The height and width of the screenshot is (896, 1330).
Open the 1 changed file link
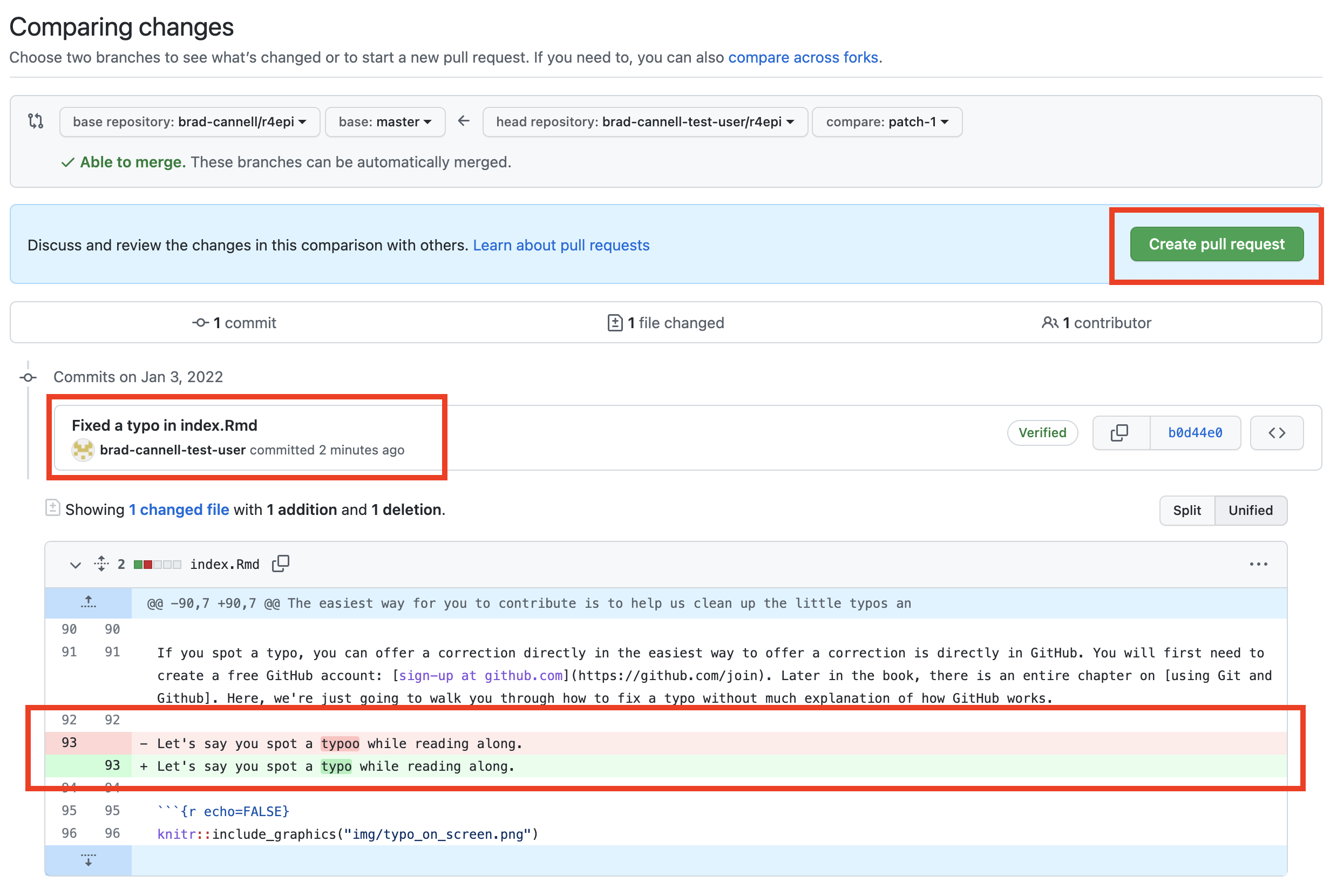pos(179,509)
